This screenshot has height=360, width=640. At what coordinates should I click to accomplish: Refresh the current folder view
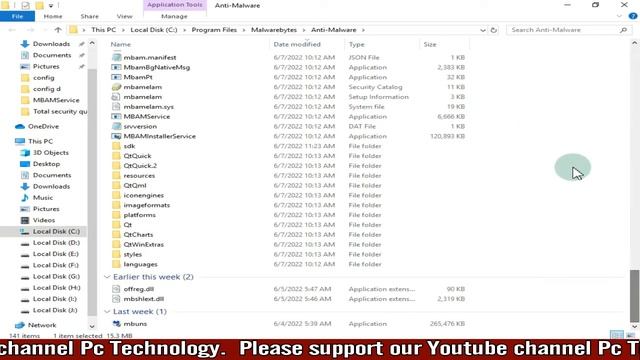(x=493, y=30)
